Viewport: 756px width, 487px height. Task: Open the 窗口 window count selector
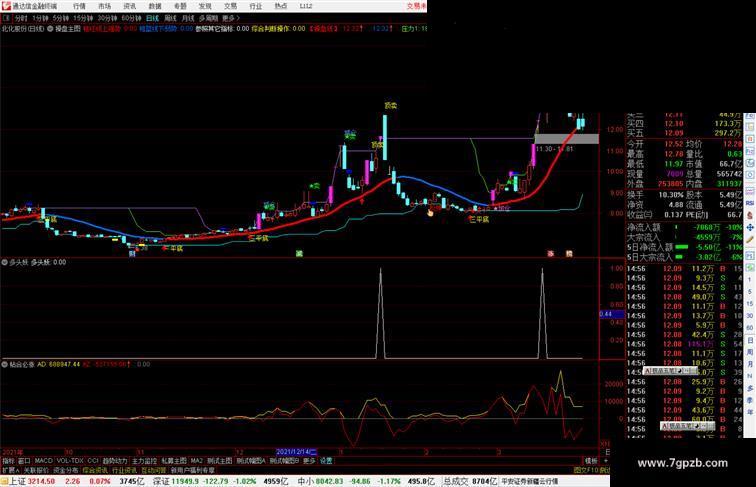pyautogui.click(x=24, y=461)
